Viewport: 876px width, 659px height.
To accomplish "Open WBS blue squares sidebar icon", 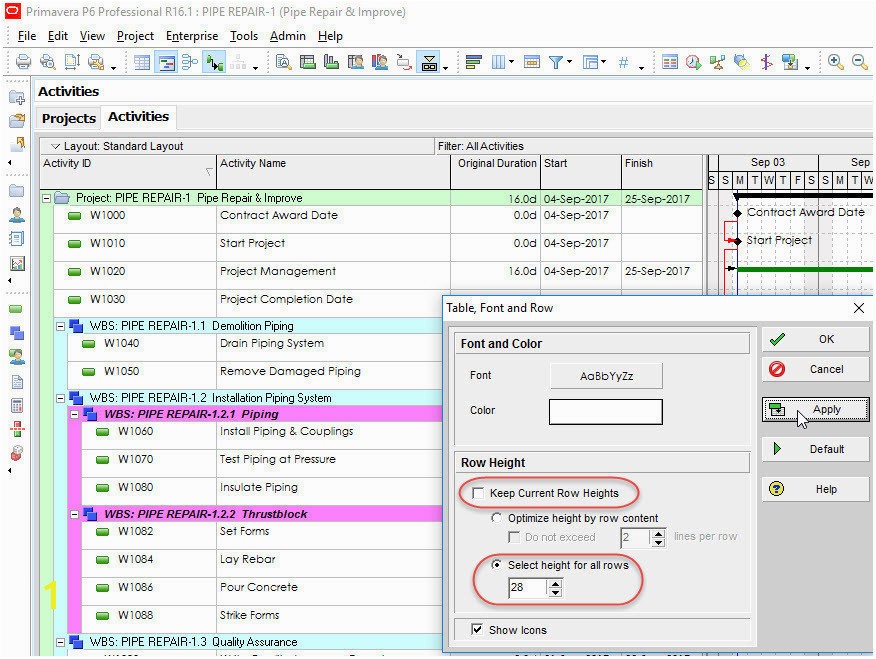I will pos(17,333).
